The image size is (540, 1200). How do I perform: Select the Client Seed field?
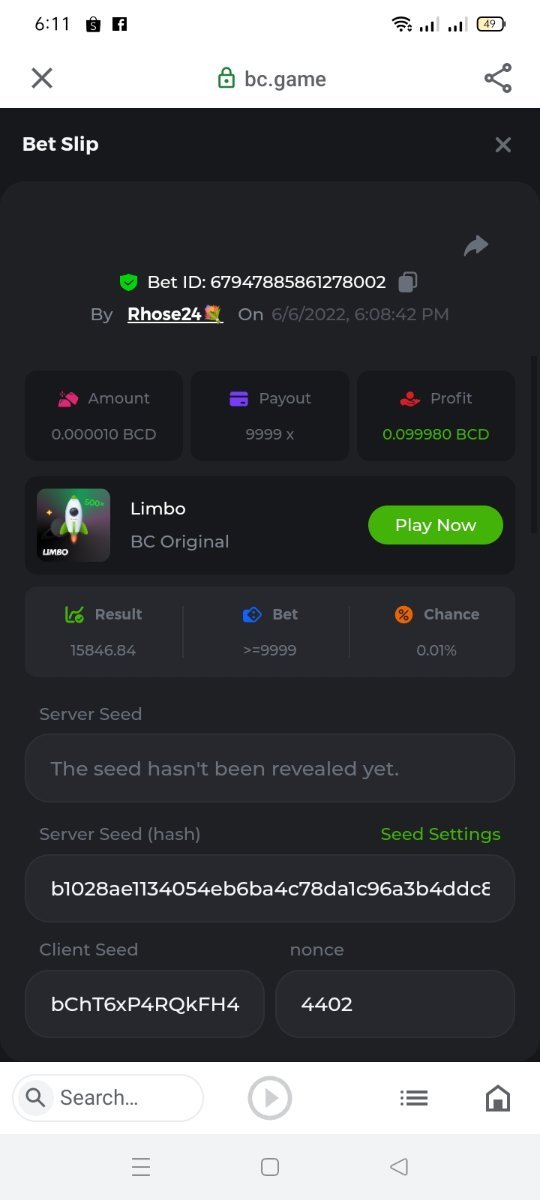click(145, 1003)
